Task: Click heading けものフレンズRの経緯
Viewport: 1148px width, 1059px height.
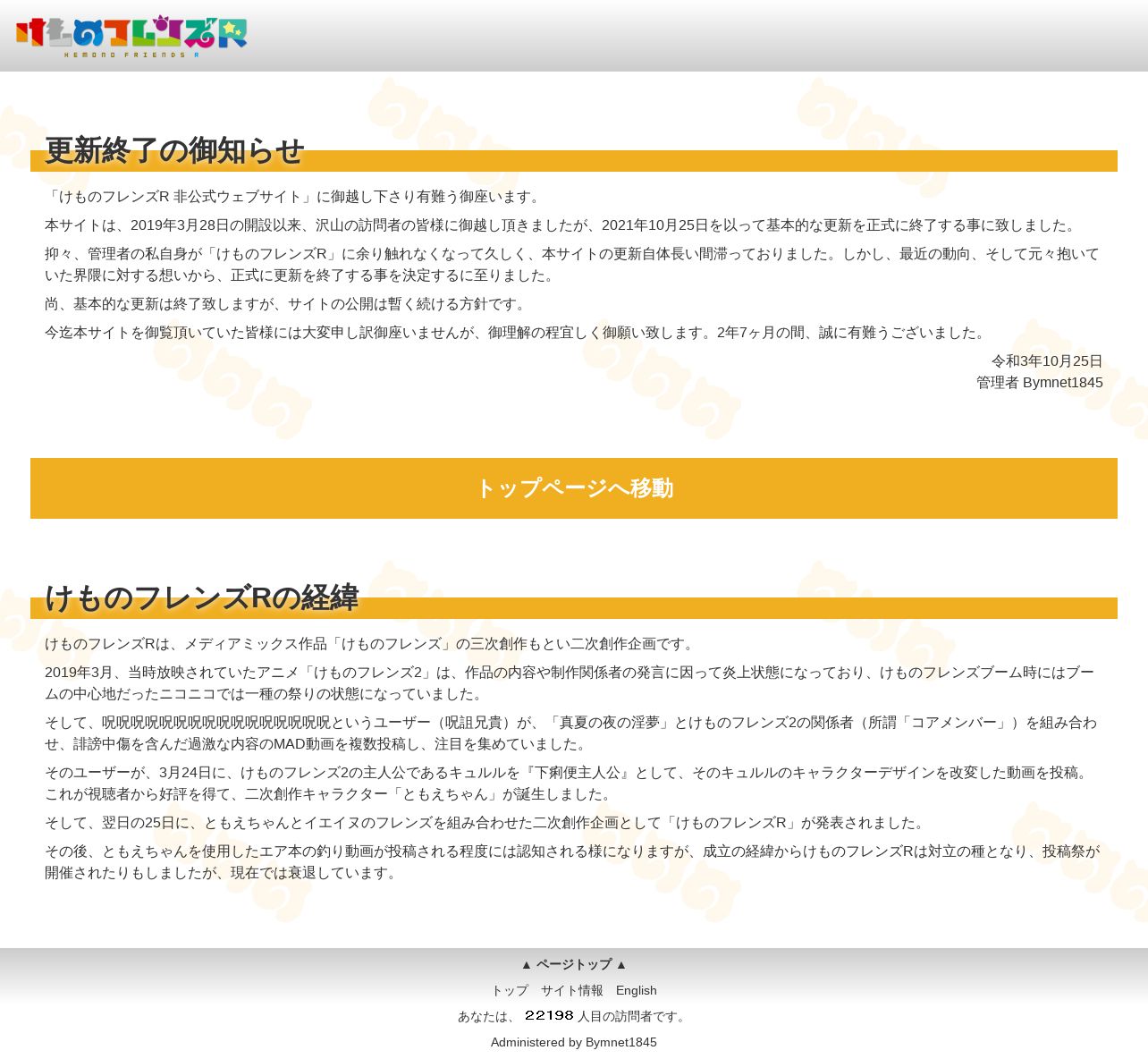Action: click(201, 597)
